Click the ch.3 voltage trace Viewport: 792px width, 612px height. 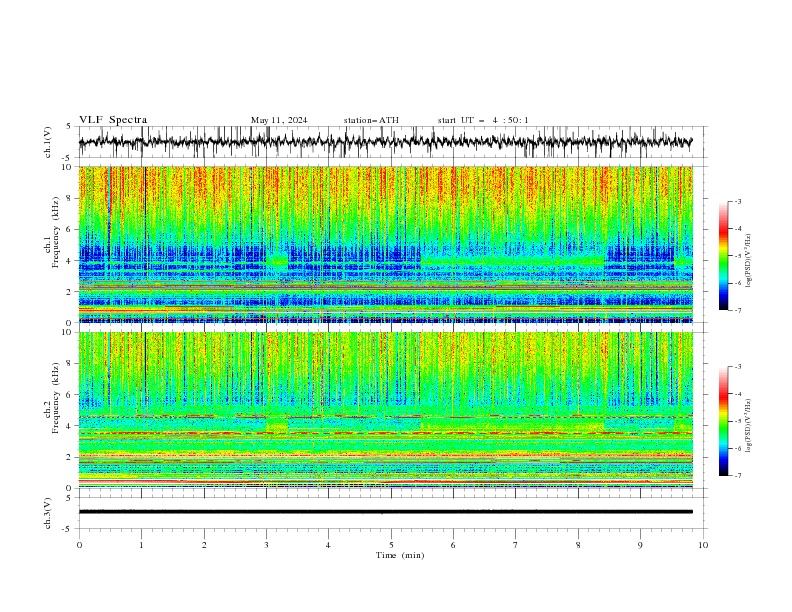click(385, 512)
